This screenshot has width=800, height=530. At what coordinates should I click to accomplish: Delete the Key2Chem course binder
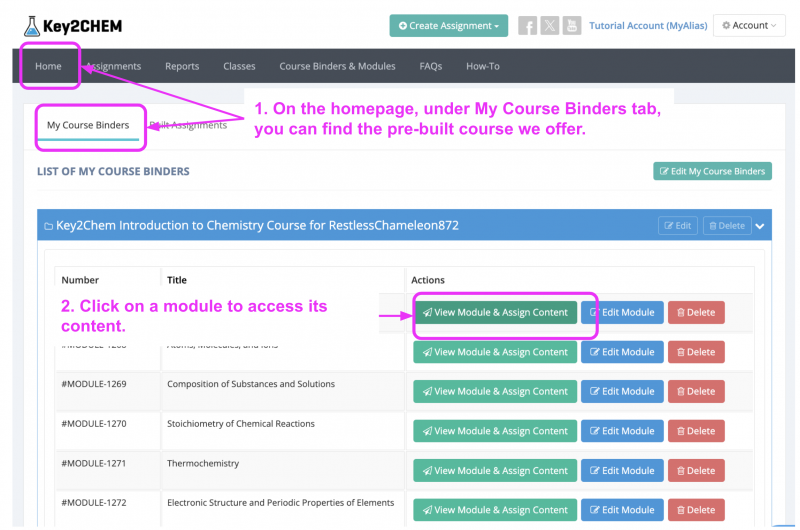[x=726, y=226]
